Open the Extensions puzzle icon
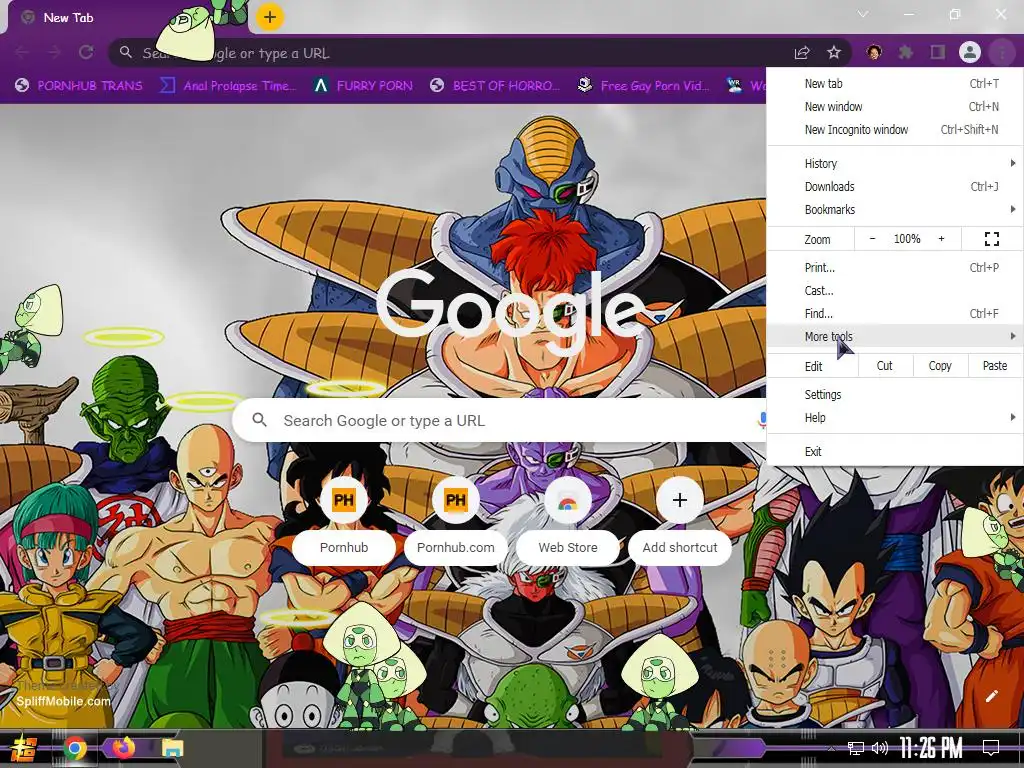 pyautogui.click(x=905, y=52)
